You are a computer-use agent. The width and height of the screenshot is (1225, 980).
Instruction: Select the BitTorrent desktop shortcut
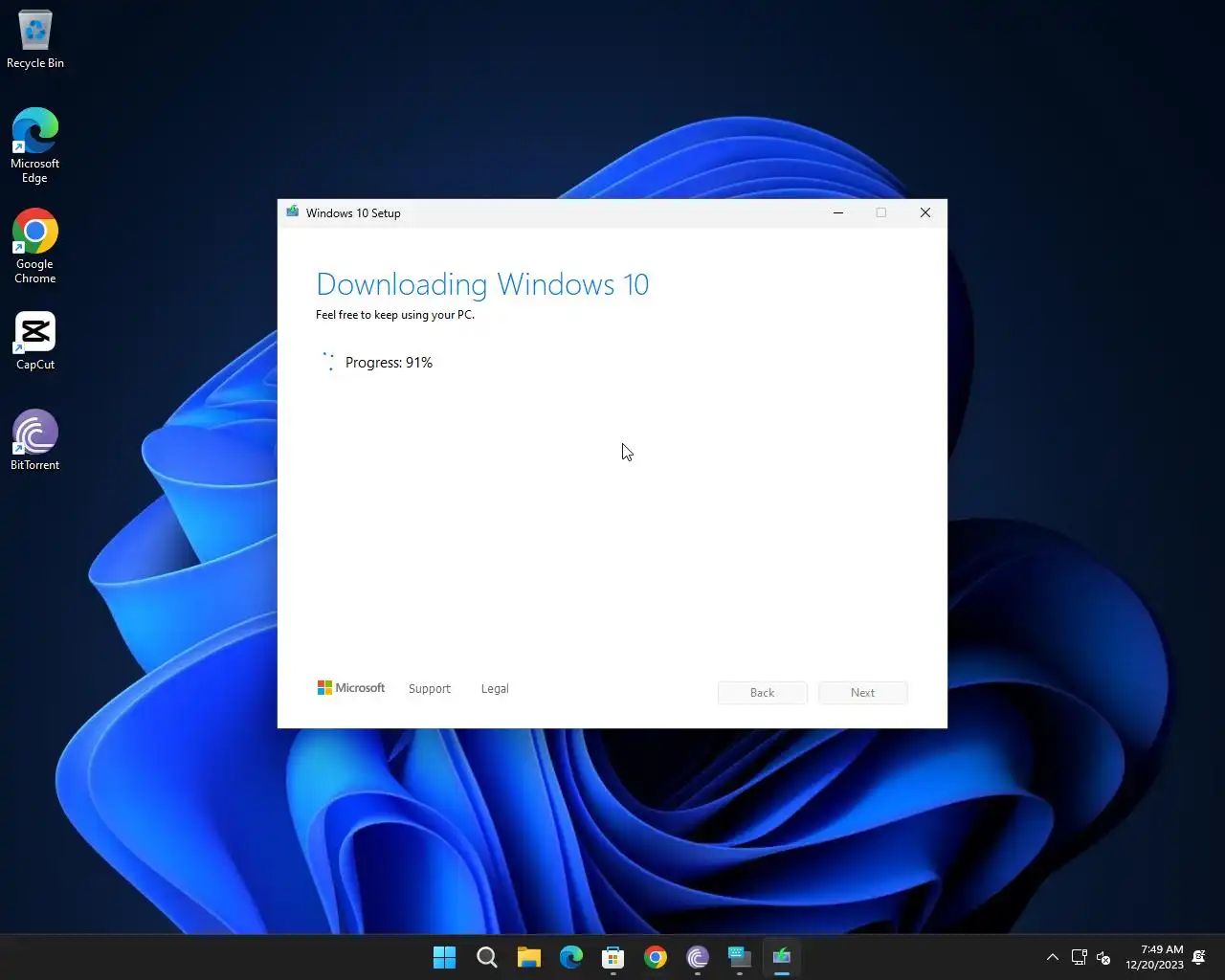point(35,440)
